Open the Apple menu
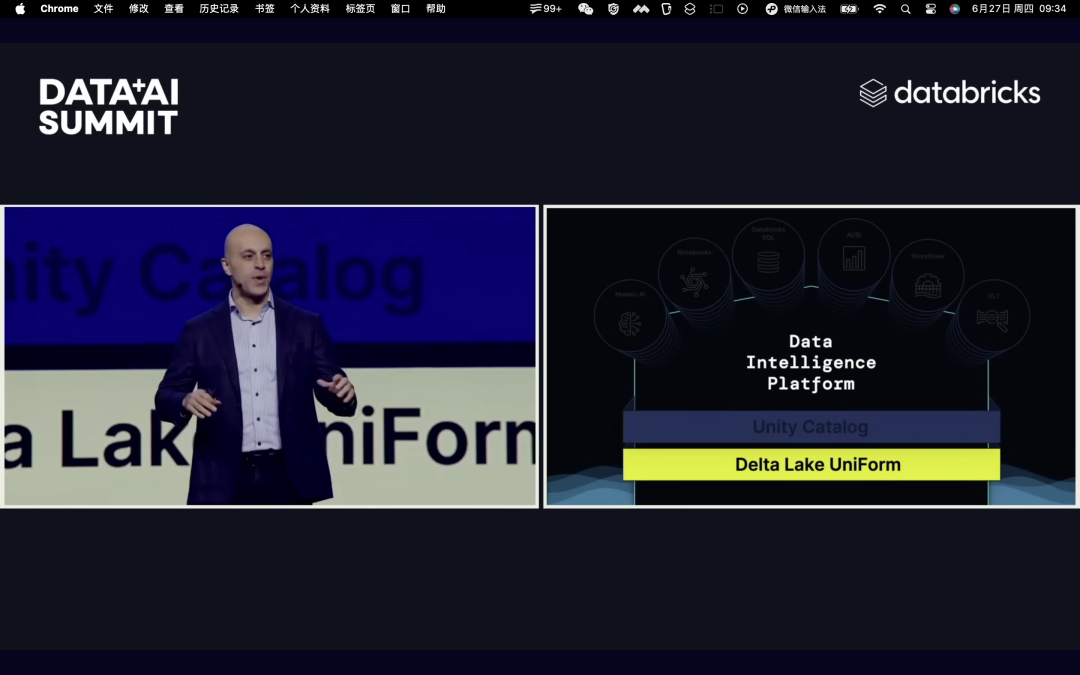This screenshot has height=675, width=1080. [x=20, y=9]
